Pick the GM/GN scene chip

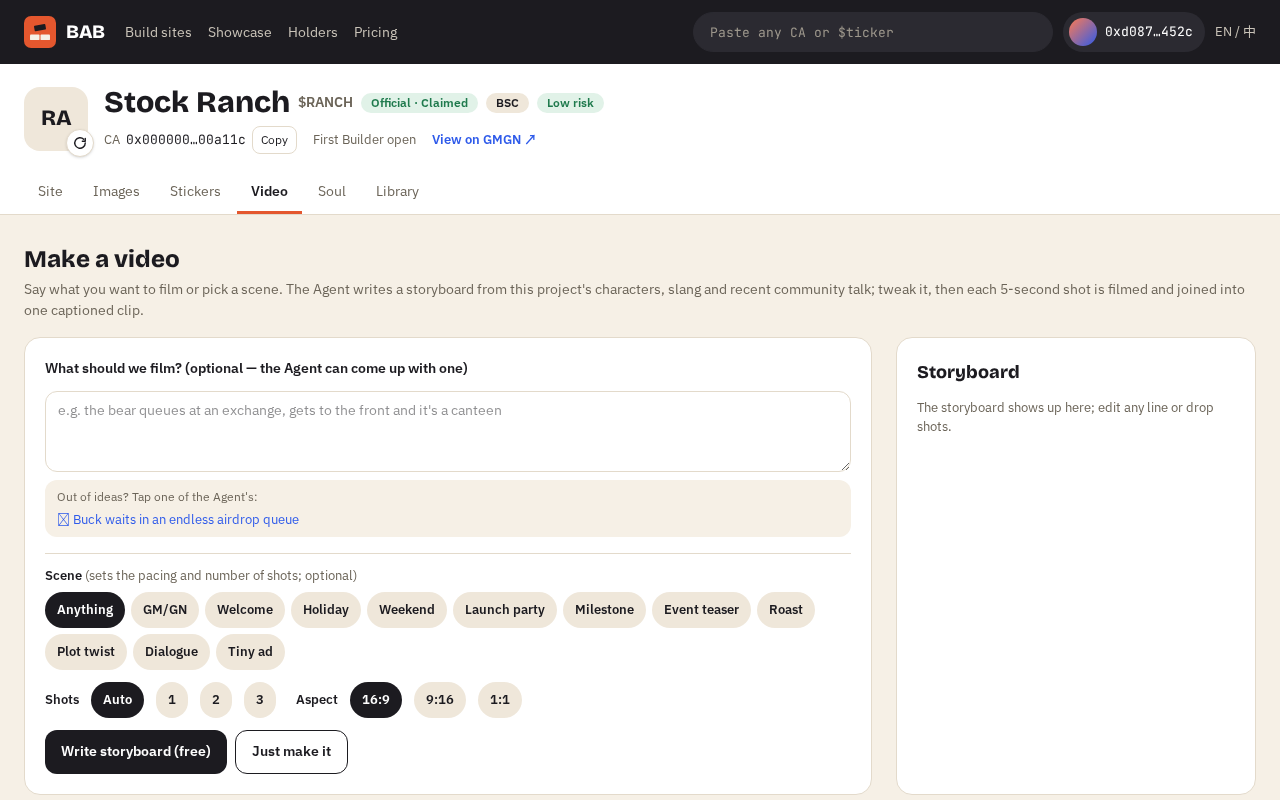165,610
